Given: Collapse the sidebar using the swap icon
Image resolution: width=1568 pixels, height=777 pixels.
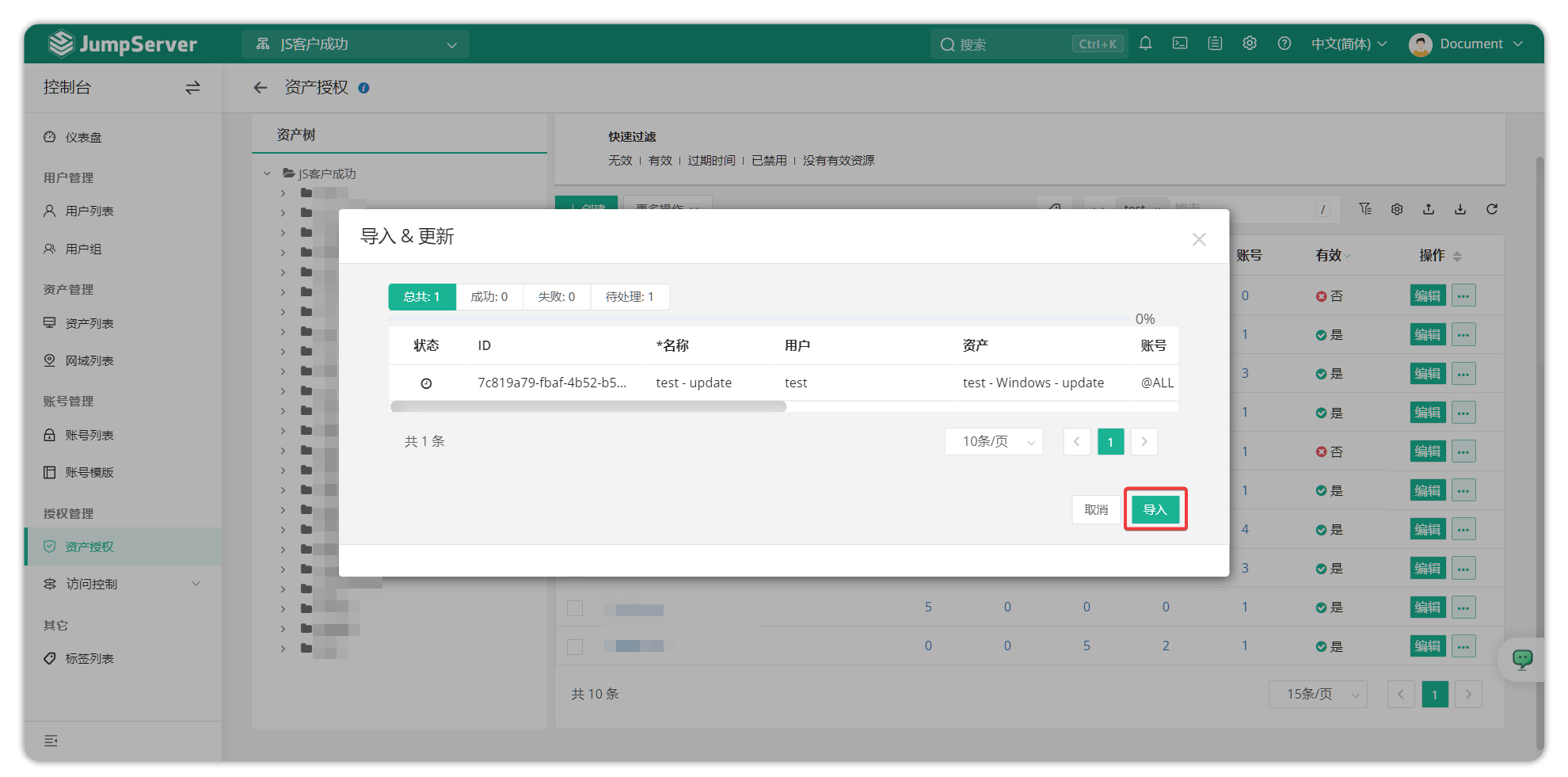Looking at the screenshot, I should pos(192,88).
